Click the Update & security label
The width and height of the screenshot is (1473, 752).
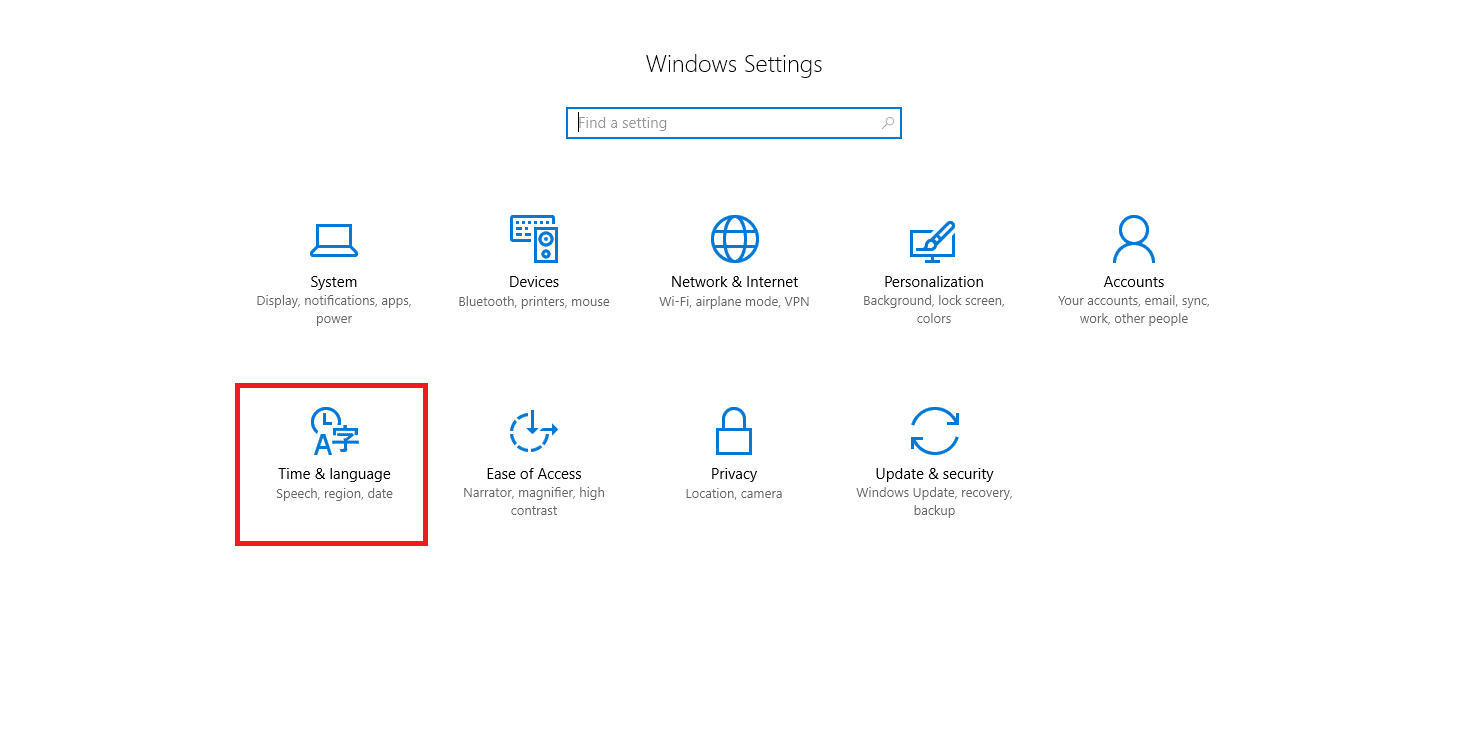[934, 474]
